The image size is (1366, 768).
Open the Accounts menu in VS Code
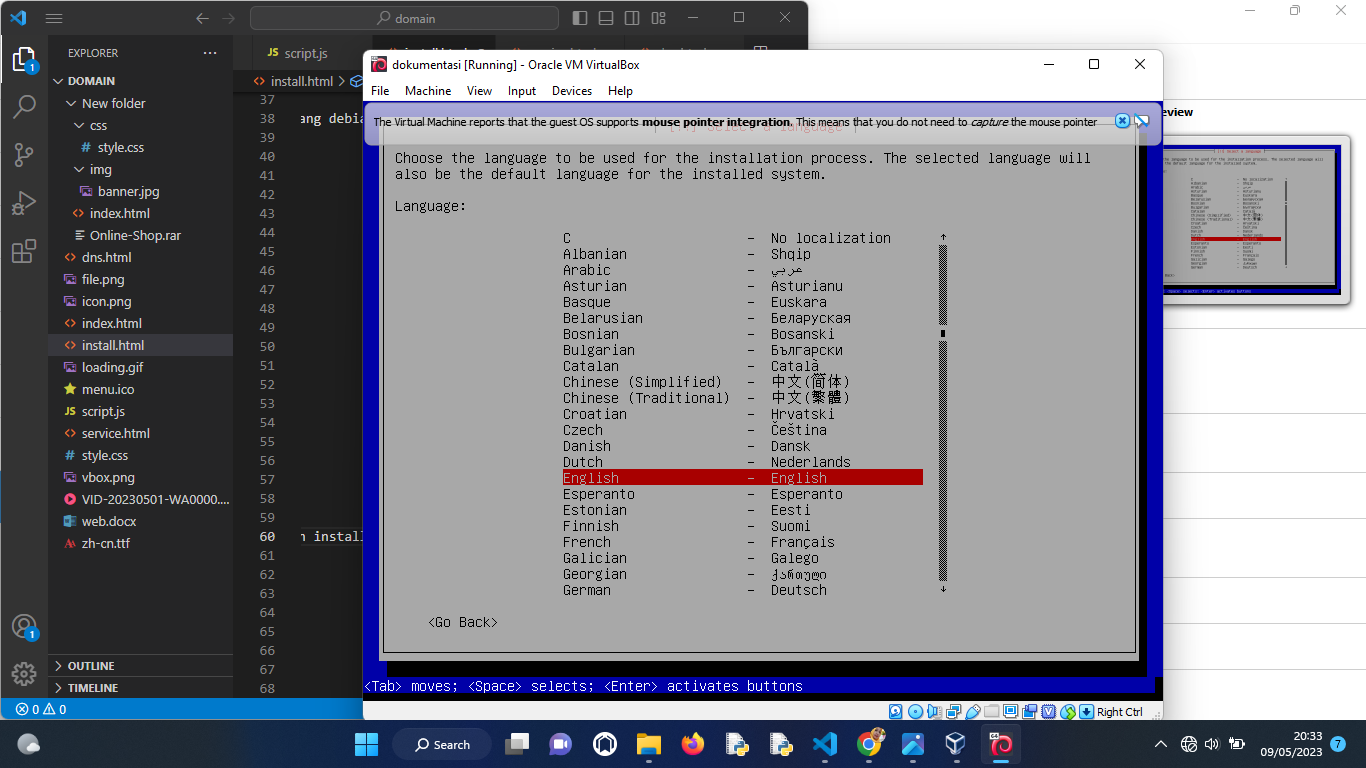[24, 627]
